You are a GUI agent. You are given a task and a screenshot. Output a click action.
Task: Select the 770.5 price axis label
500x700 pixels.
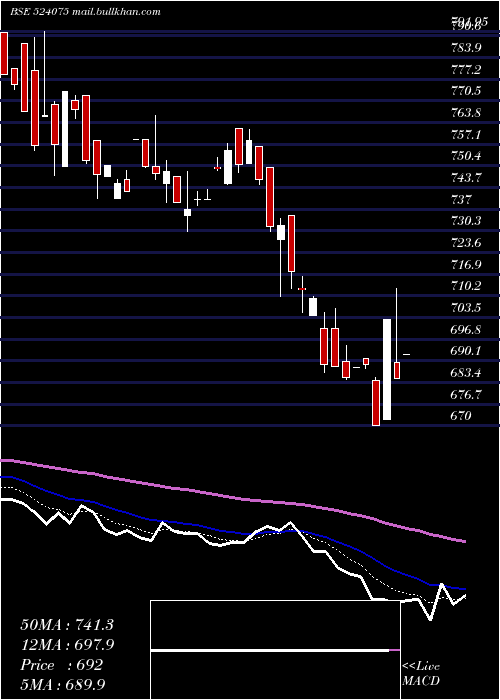466,91
